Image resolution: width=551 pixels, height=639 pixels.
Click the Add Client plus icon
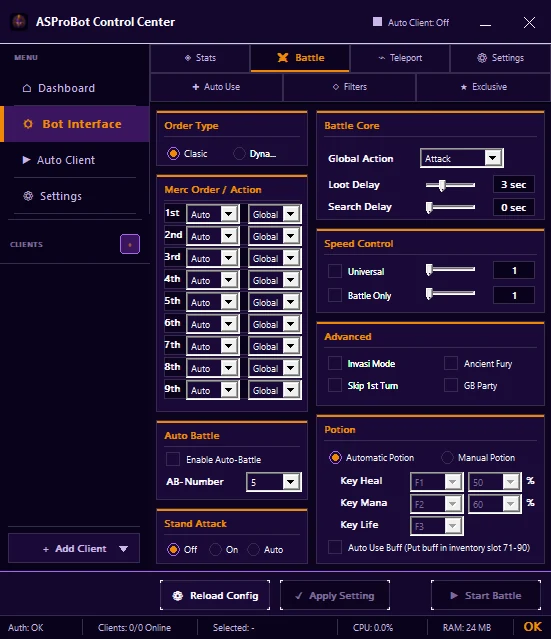(x=46, y=549)
